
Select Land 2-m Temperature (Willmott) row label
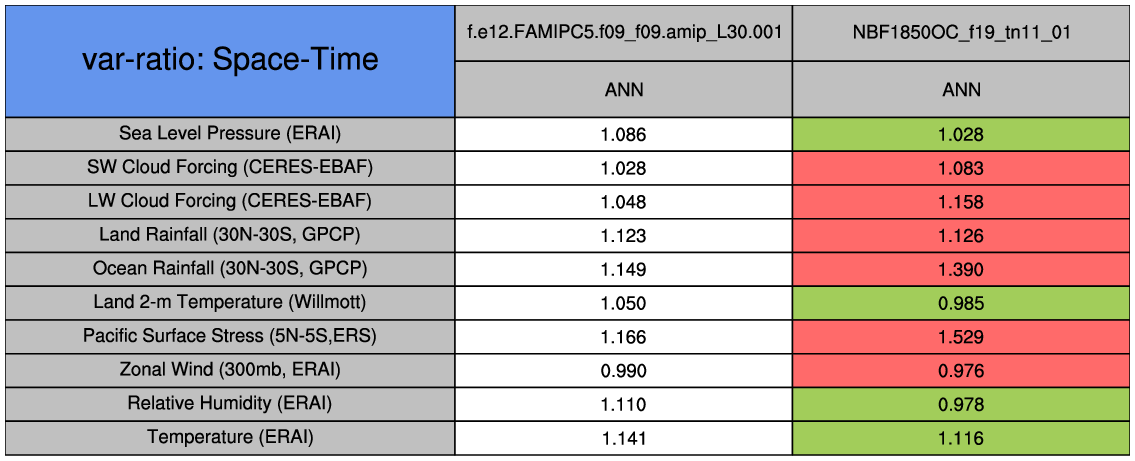tap(230, 303)
